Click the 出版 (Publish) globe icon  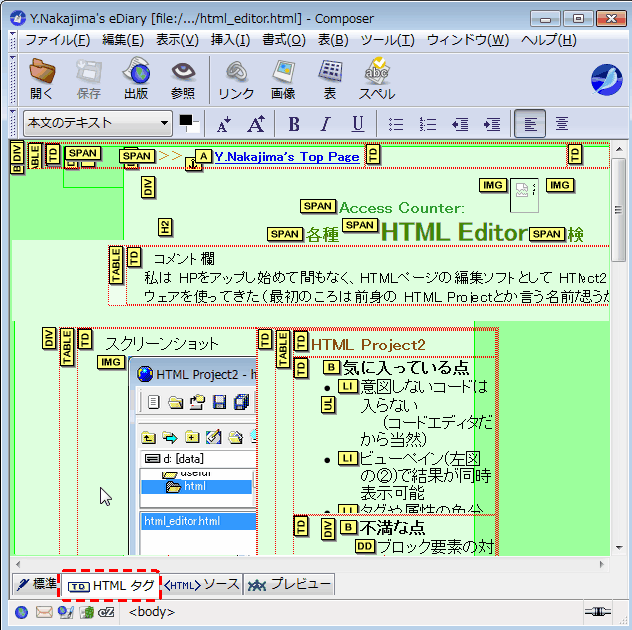pyautogui.click(x=136, y=78)
